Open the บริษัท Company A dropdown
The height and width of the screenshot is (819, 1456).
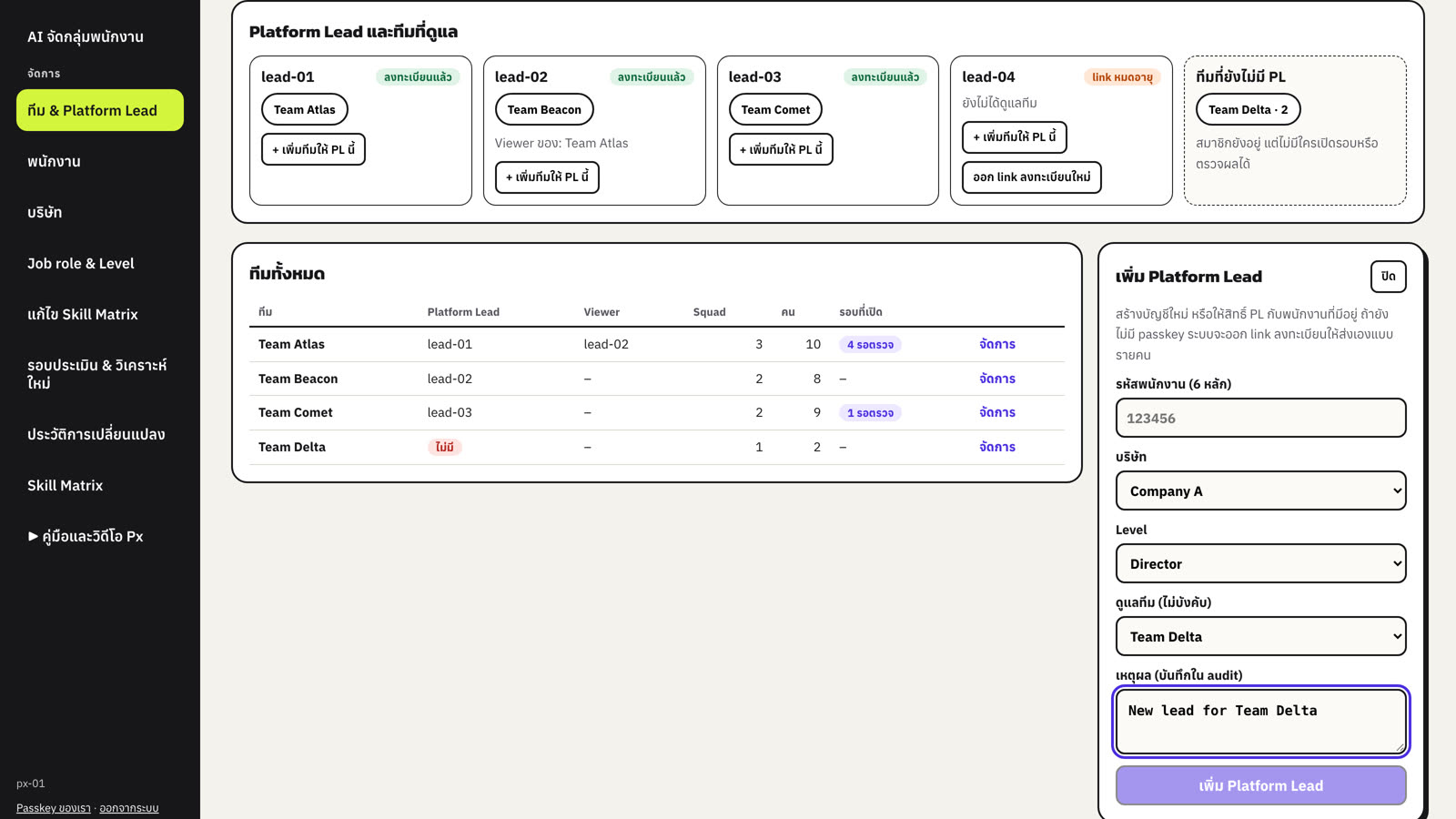pos(1261,490)
